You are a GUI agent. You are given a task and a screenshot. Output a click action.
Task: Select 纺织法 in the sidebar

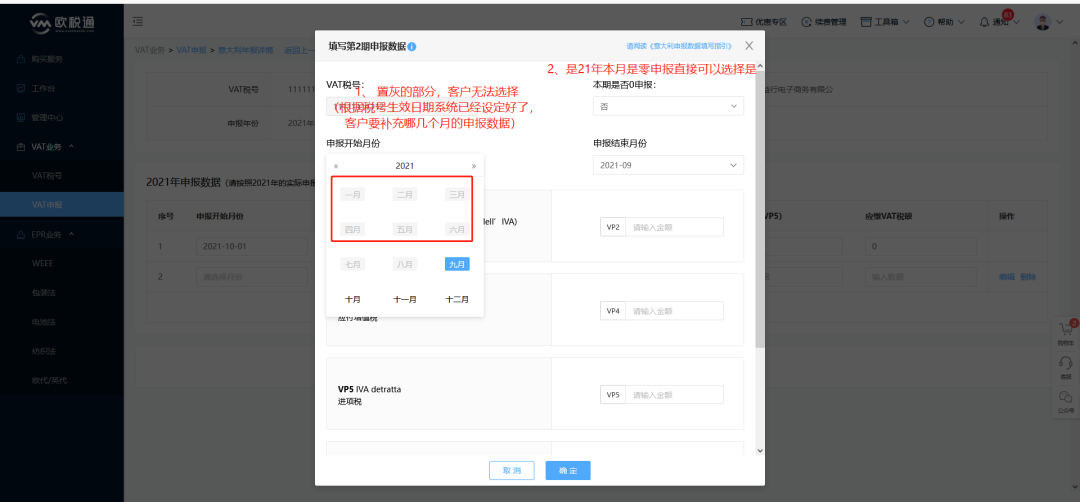coord(43,351)
